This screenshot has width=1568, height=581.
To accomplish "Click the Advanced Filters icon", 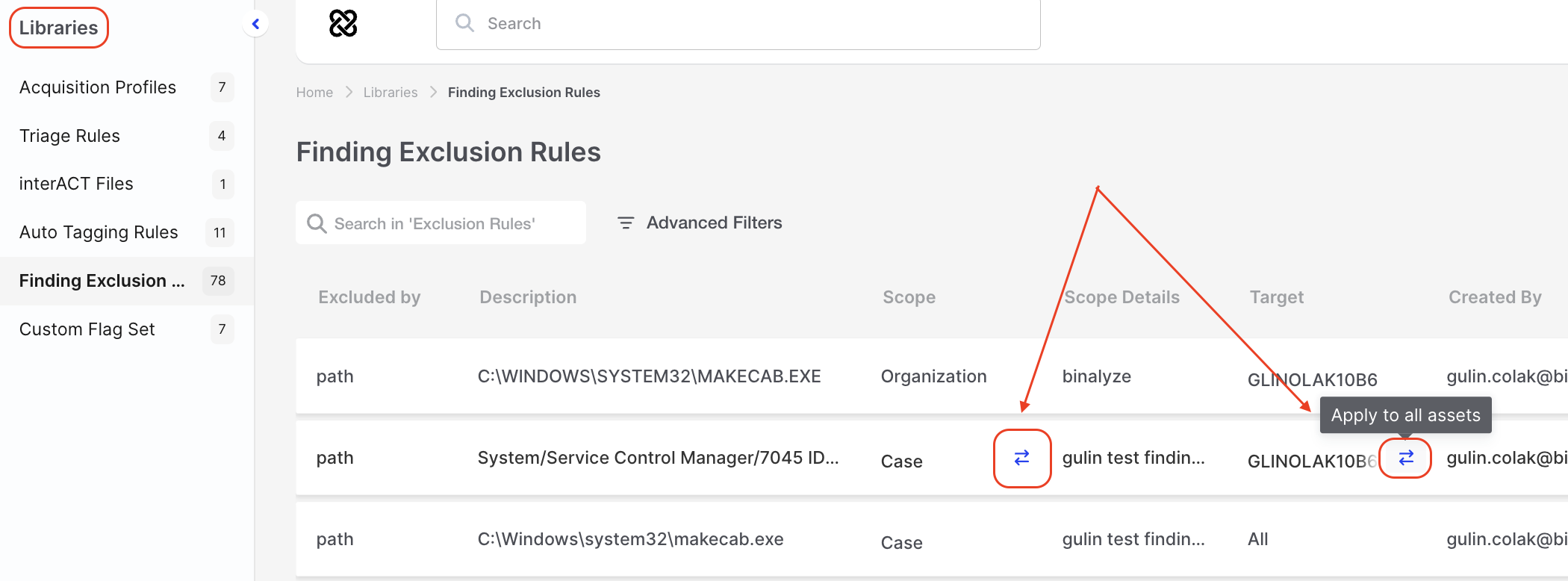I will [x=626, y=223].
